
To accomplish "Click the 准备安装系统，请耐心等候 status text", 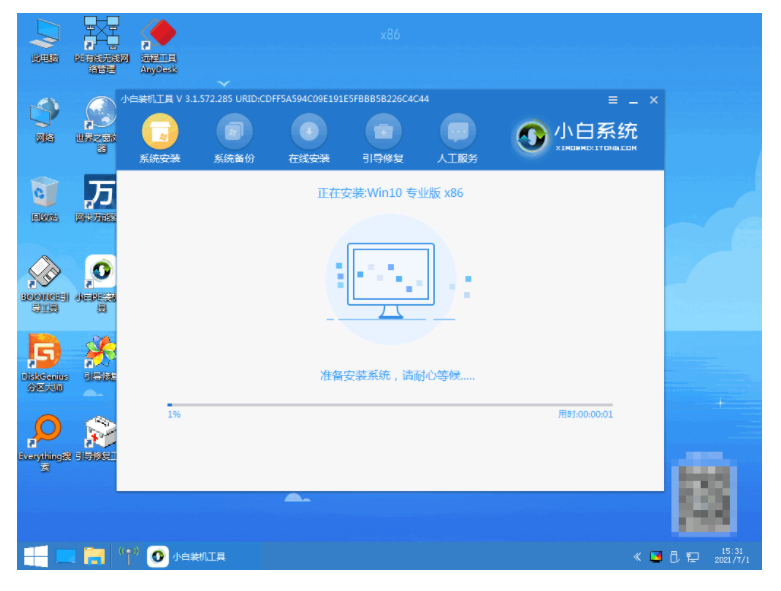I will [x=397, y=375].
